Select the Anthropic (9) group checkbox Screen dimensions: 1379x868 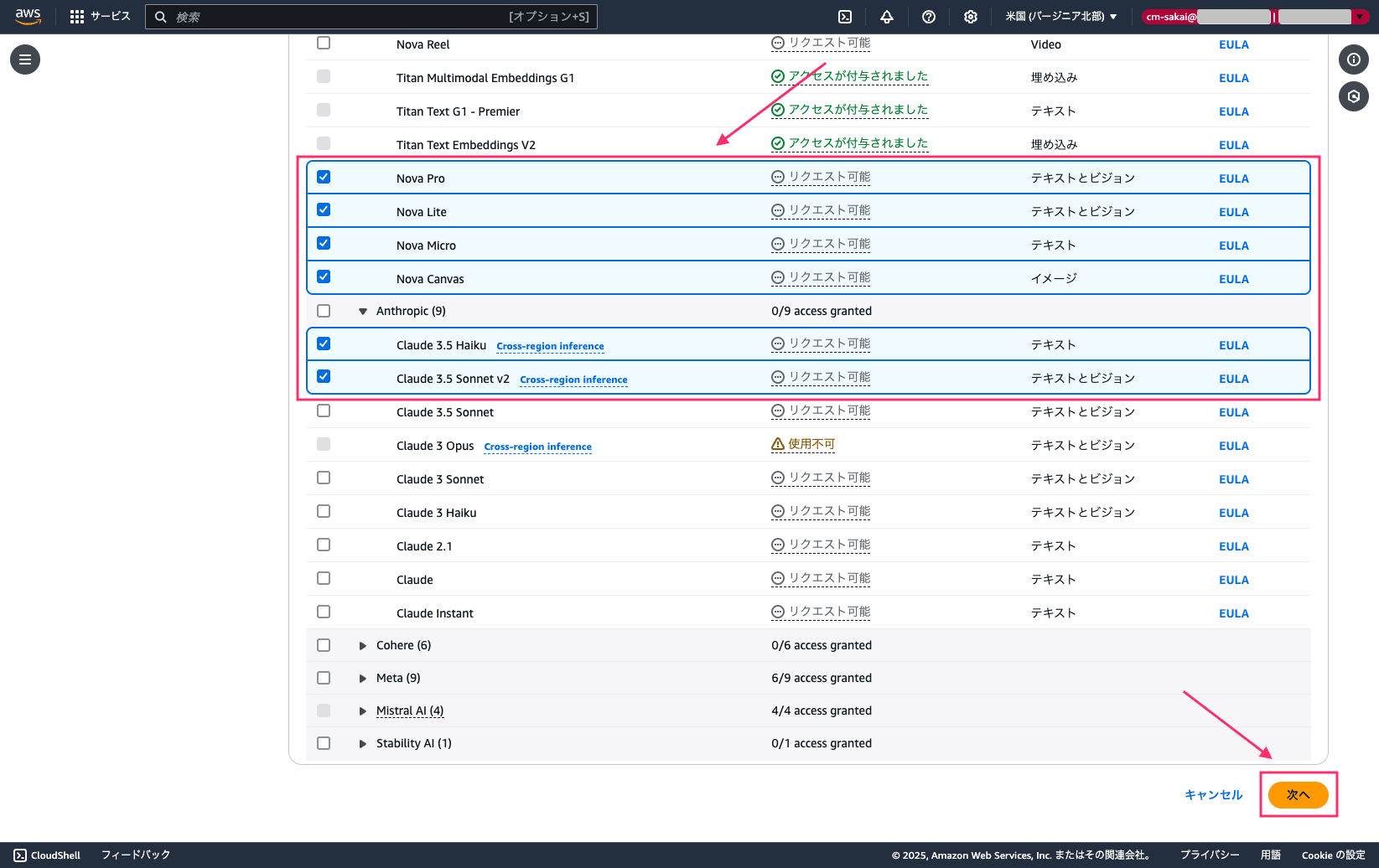pos(324,311)
